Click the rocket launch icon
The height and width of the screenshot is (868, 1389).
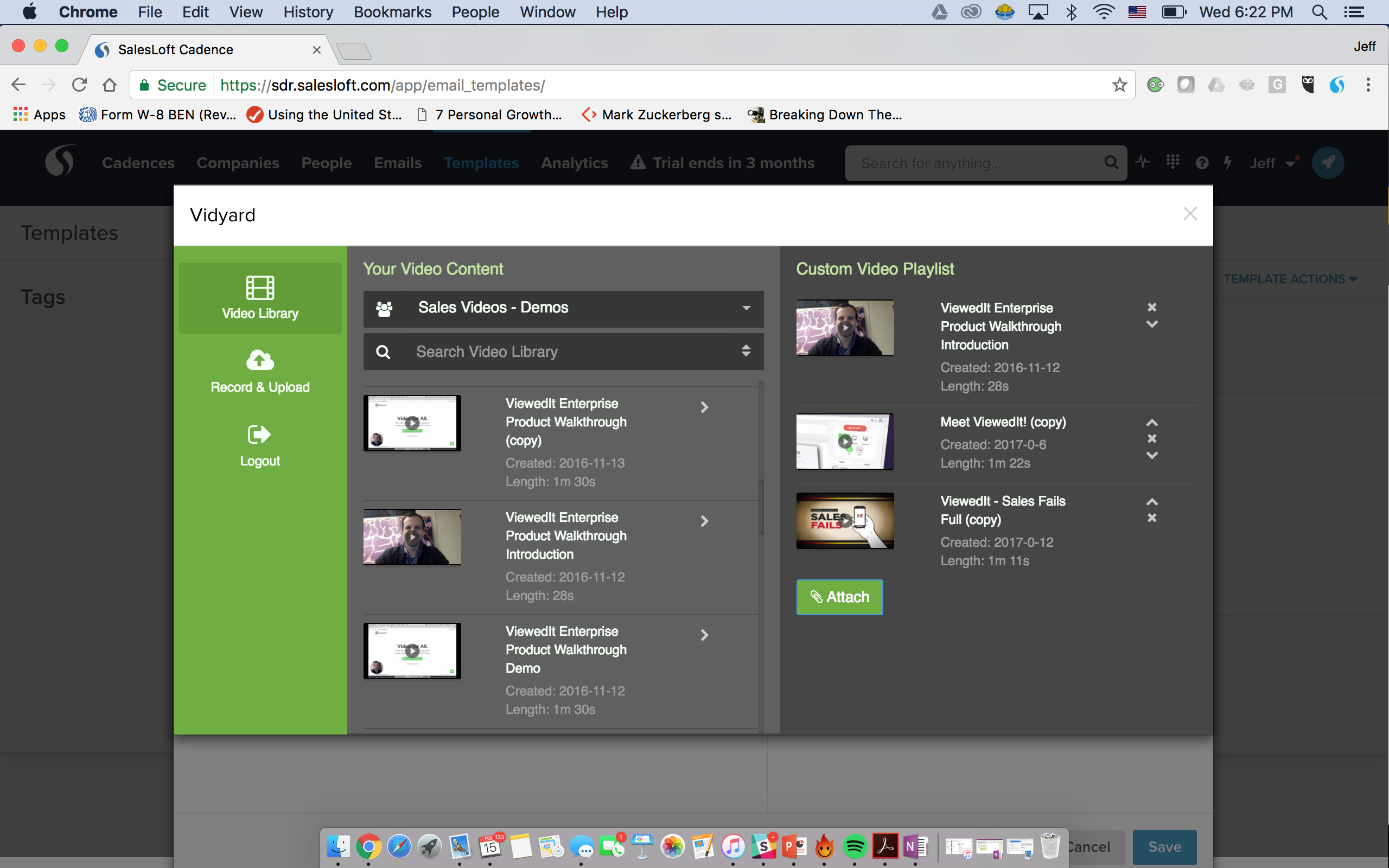coord(1328,163)
